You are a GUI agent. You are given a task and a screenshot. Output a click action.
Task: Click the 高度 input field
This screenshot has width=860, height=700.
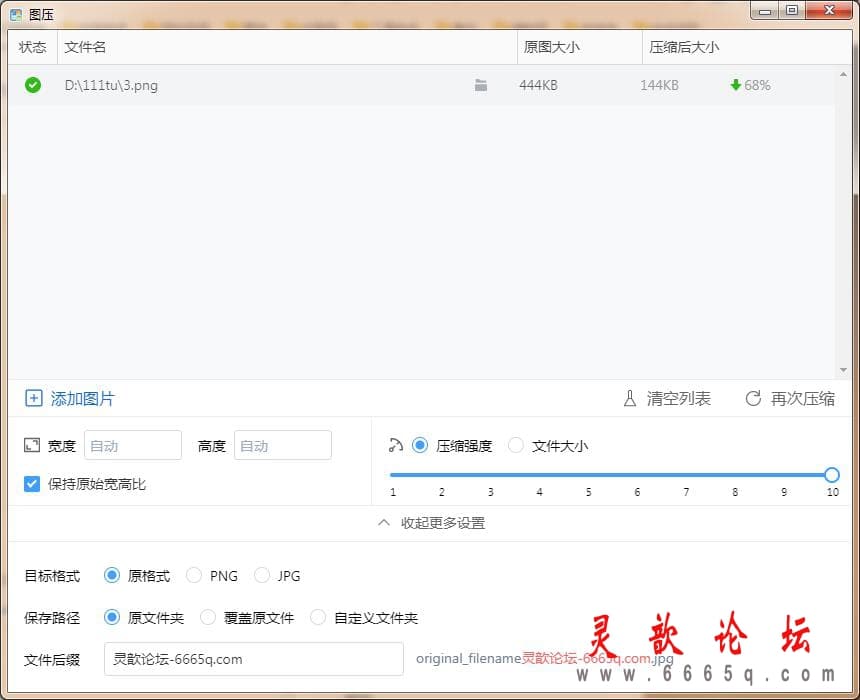coord(282,445)
